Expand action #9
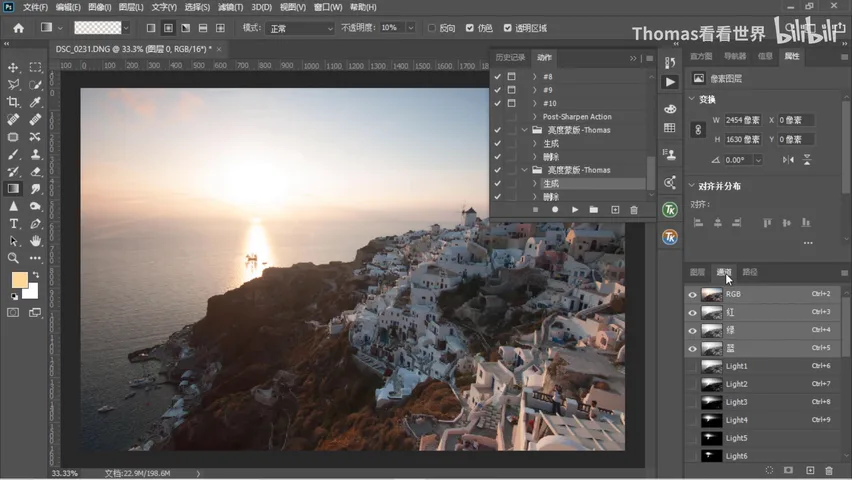The width and height of the screenshot is (852, 480). pos(535,90)
